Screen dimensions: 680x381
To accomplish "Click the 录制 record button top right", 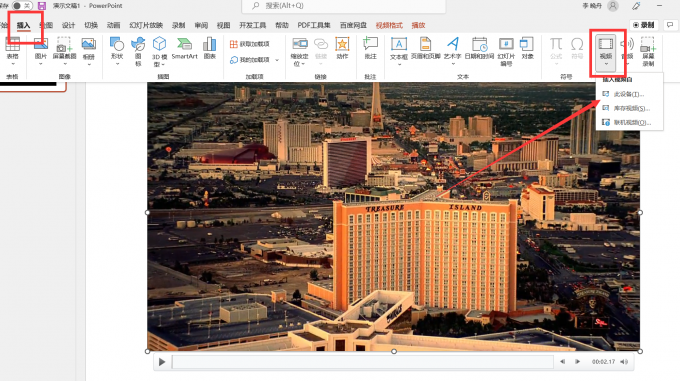I will 644,25.
